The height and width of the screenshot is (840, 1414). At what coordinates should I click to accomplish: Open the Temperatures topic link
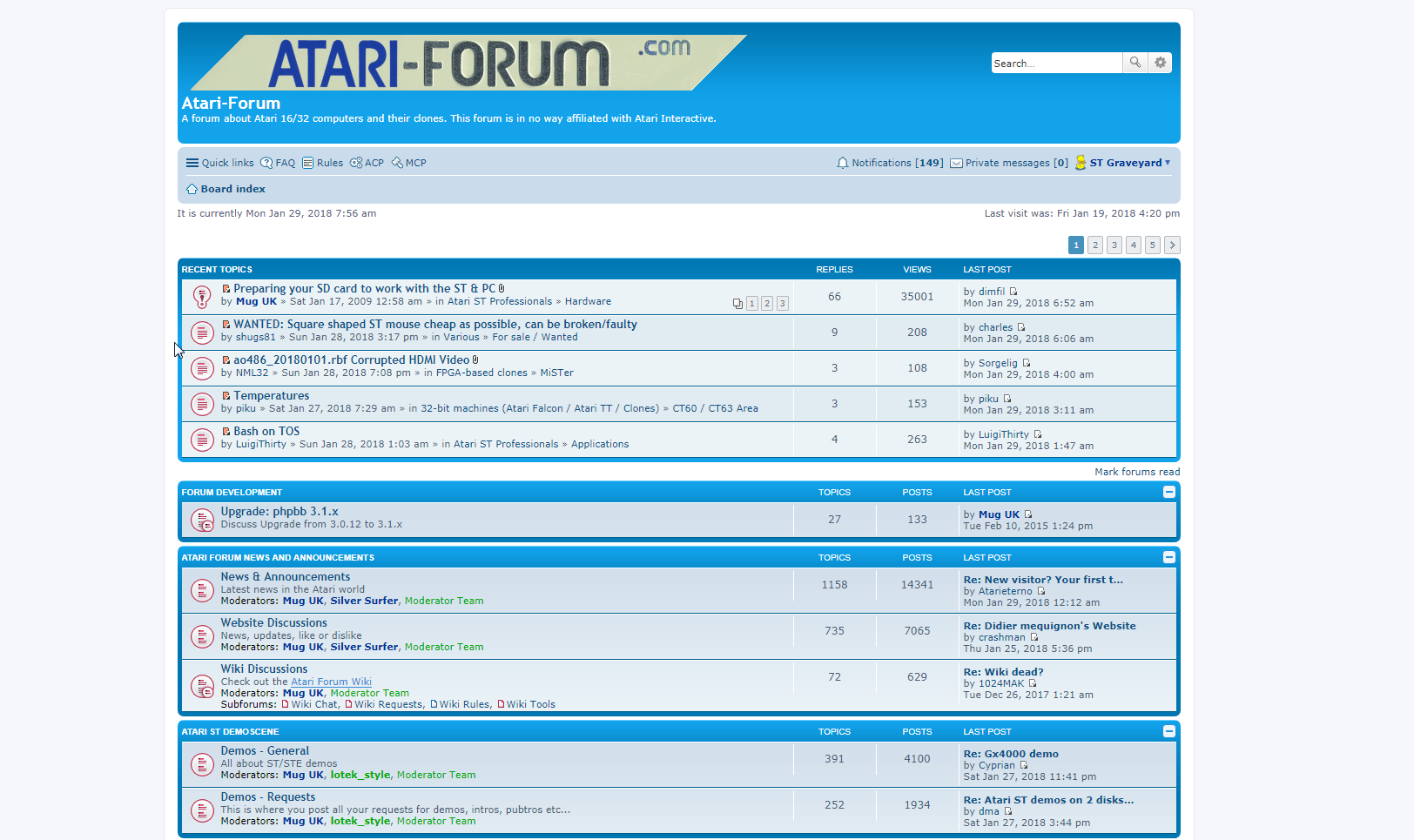click(x=271, y=395)
